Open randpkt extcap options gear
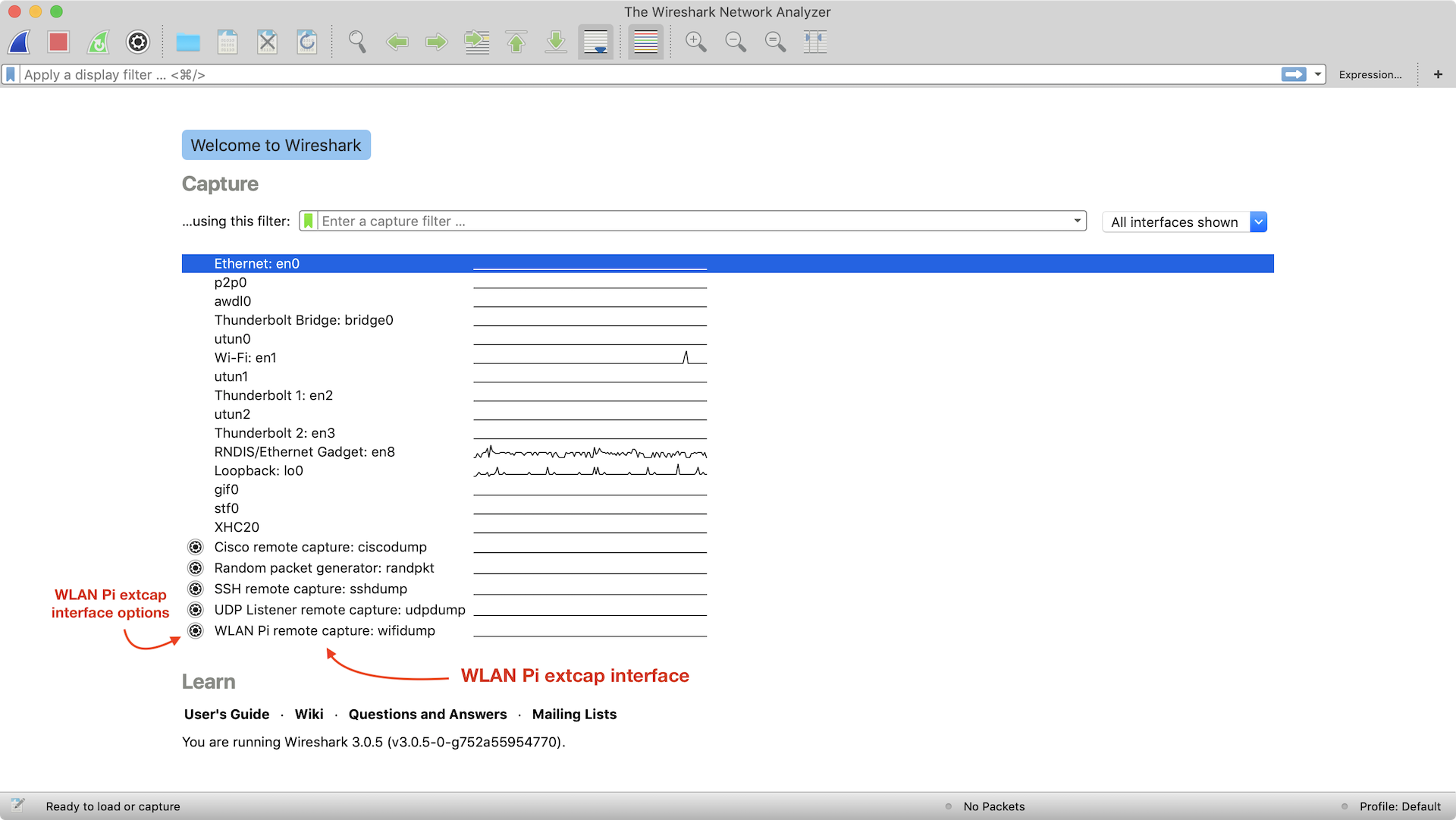The image size is (1456, 820). point(196,568)
